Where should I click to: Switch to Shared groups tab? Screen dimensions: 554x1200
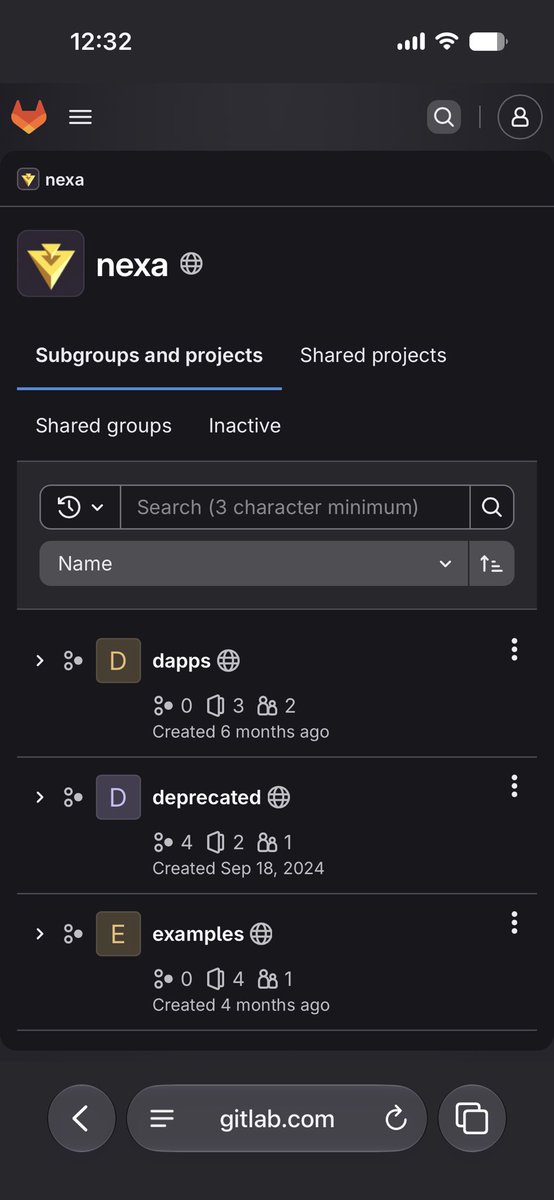click(x=104, y=425)
